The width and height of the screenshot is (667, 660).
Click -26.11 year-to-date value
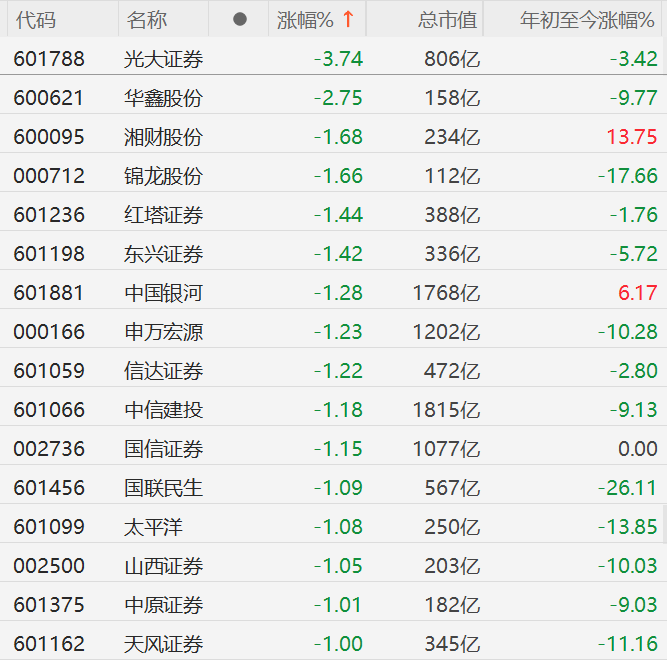[x=628, y=488]
